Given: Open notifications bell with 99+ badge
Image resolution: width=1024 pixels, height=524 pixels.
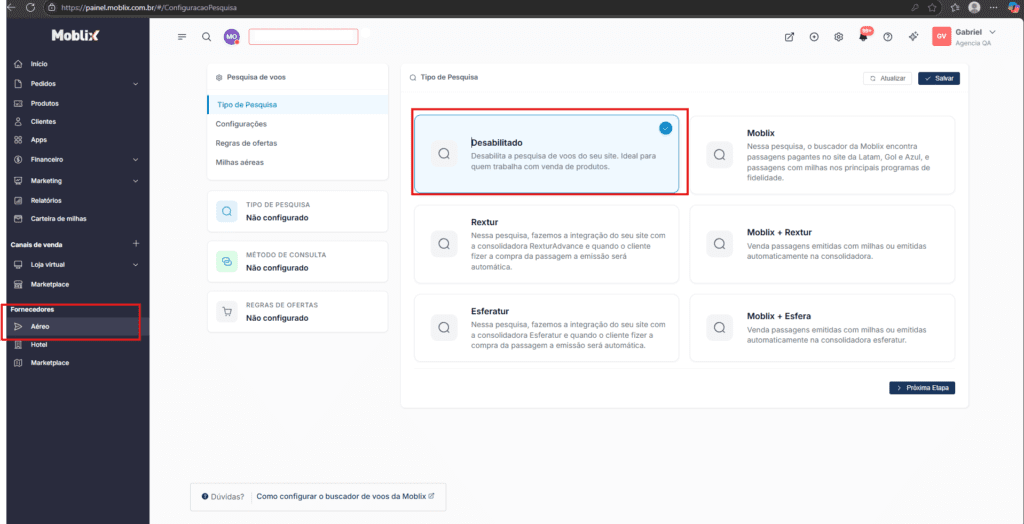Looking at the screenshot, I should click(x=864, y=36).
